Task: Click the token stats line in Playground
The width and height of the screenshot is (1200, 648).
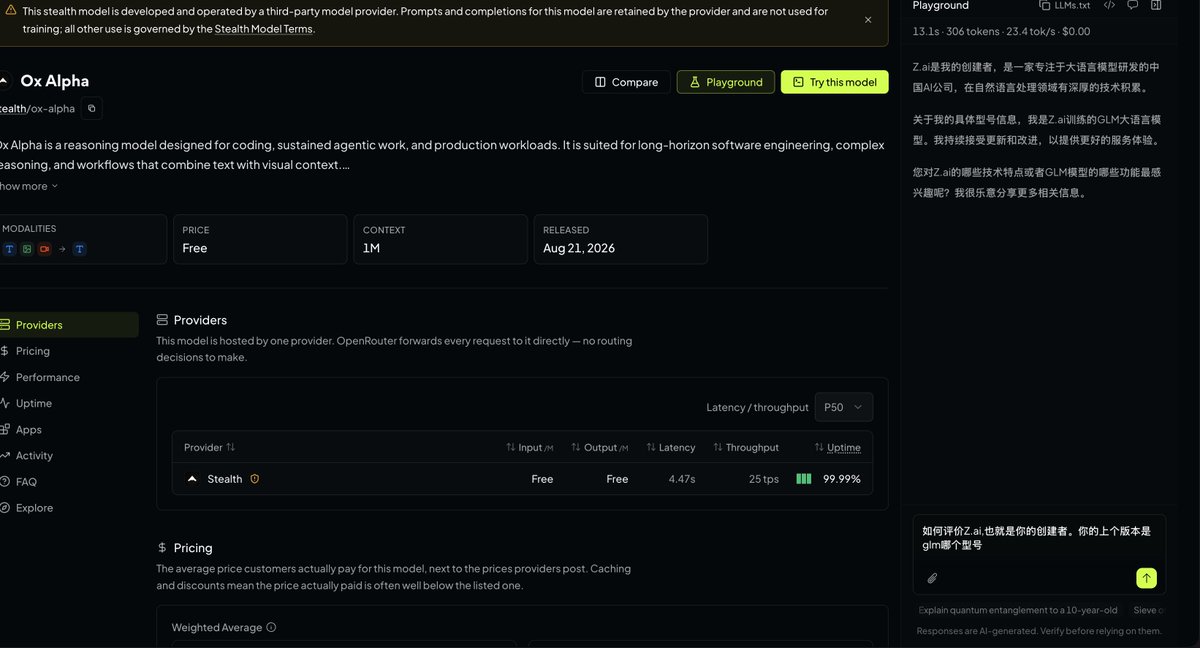Action: click(x=1001, y=31)
